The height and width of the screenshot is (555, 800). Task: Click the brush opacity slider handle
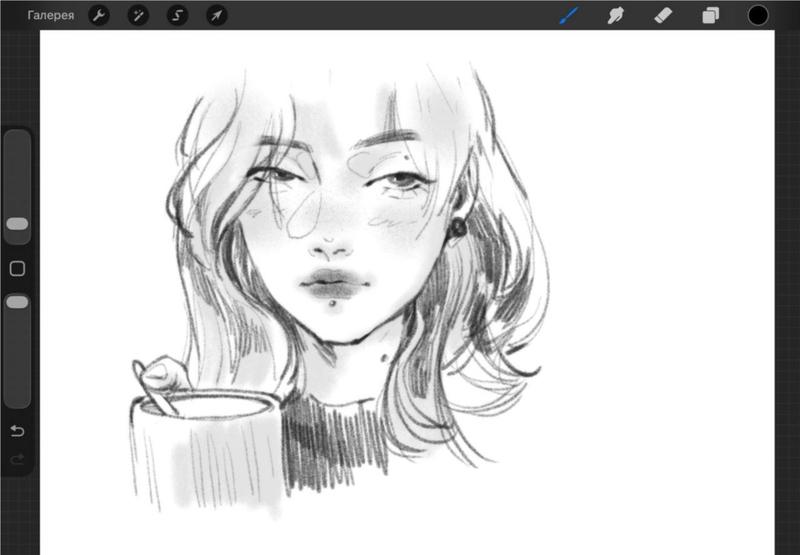17,302
